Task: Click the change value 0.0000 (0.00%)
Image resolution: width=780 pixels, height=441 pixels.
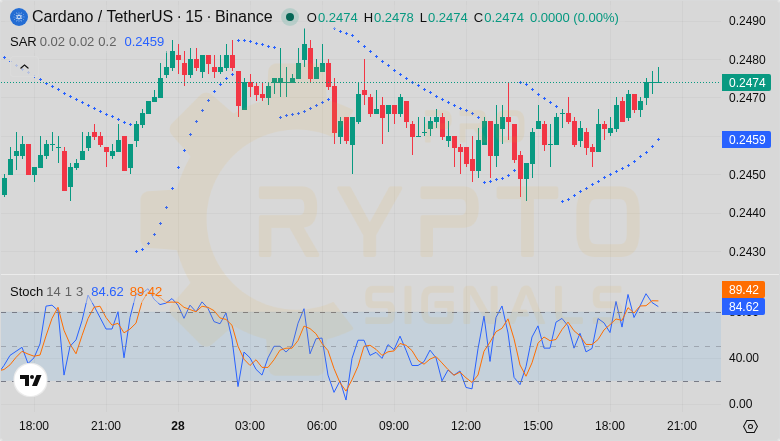Action: [574, 18]
